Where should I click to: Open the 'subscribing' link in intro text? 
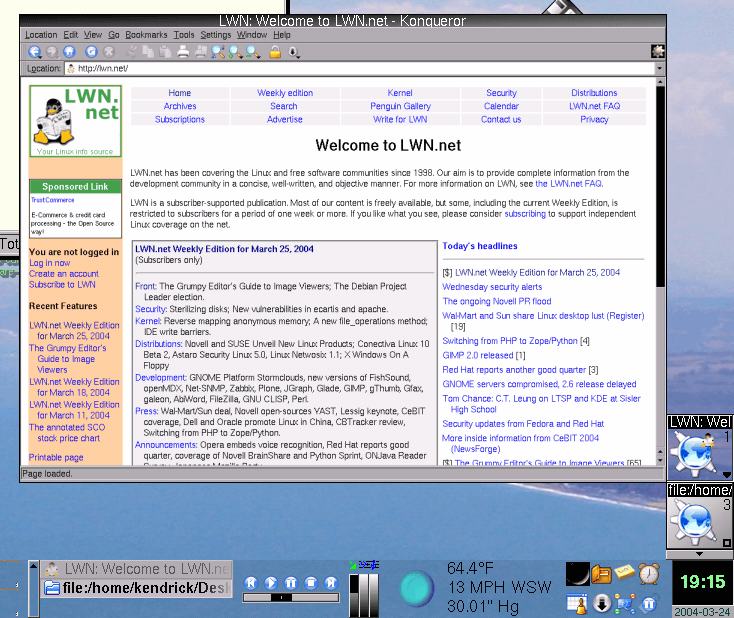tap(525, 213)
